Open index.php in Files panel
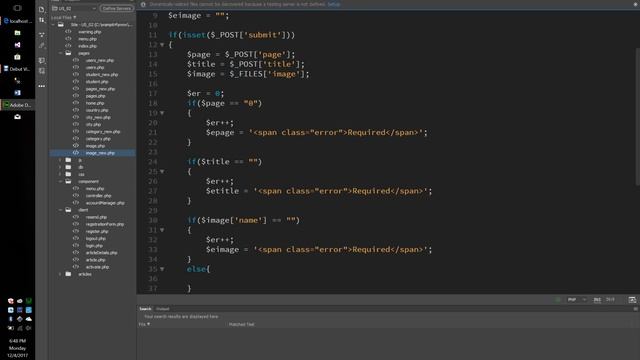 click(x=87, y=46)
